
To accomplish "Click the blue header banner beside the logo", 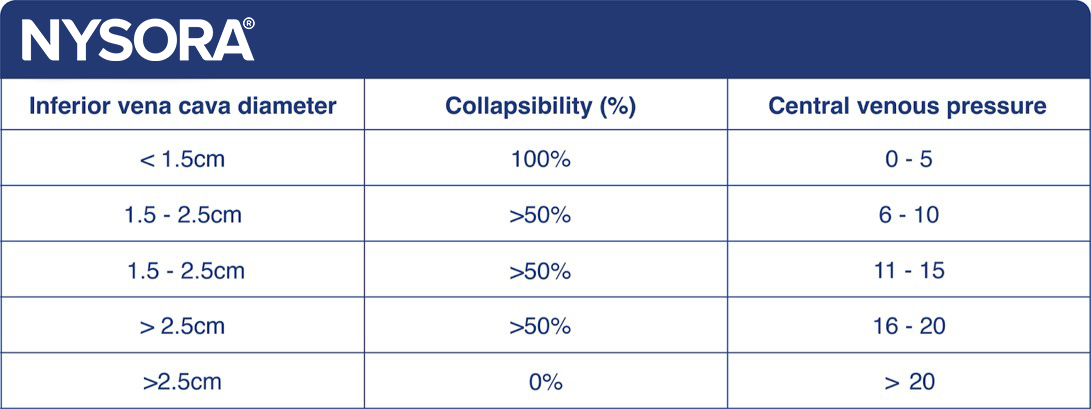I will coord(660,40).
